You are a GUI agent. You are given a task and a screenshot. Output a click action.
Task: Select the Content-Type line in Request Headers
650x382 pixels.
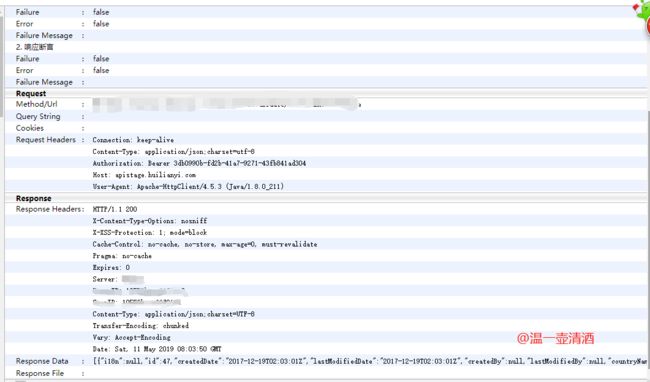tap(173, 152)
